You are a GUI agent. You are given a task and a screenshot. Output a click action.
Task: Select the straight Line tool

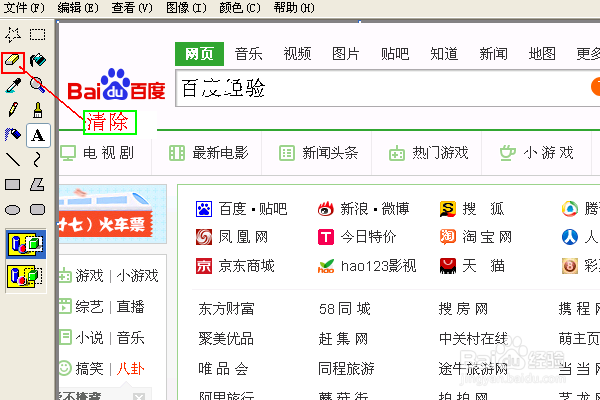13,160
